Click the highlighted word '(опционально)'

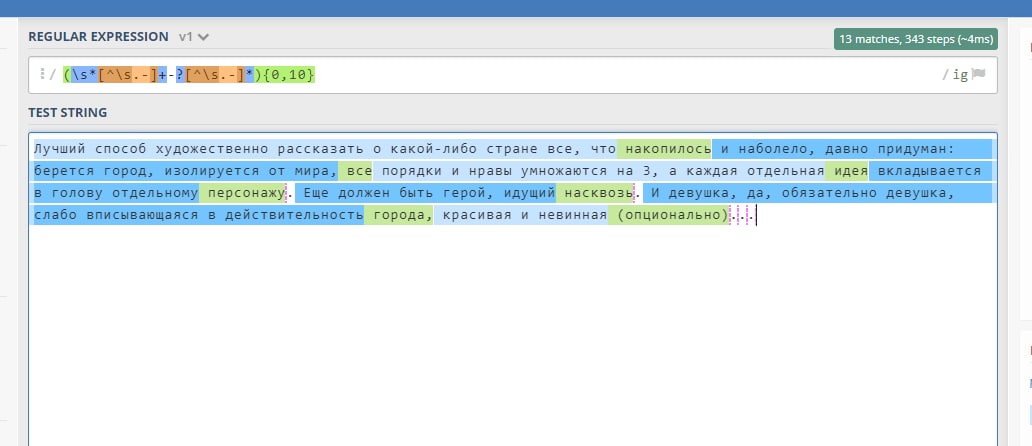point(672,215)
